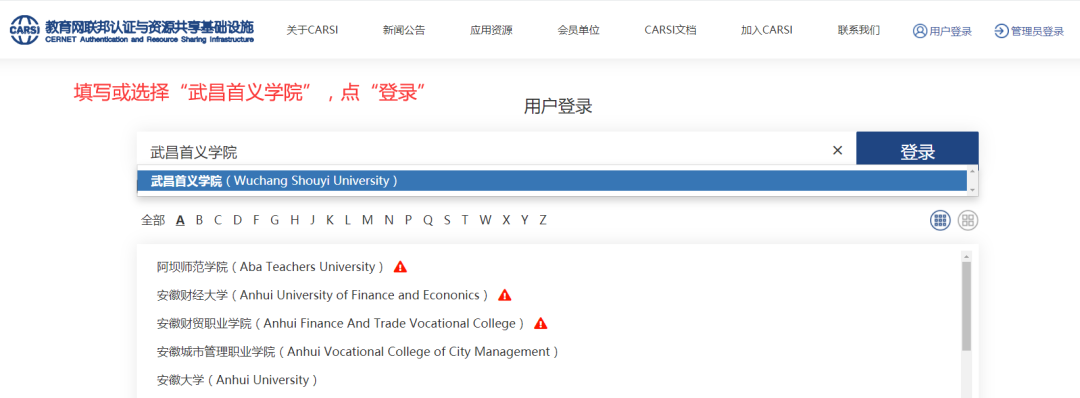Filter schools by letter B
This screenshot has width=1080, height=398.
tap(199, 220)
